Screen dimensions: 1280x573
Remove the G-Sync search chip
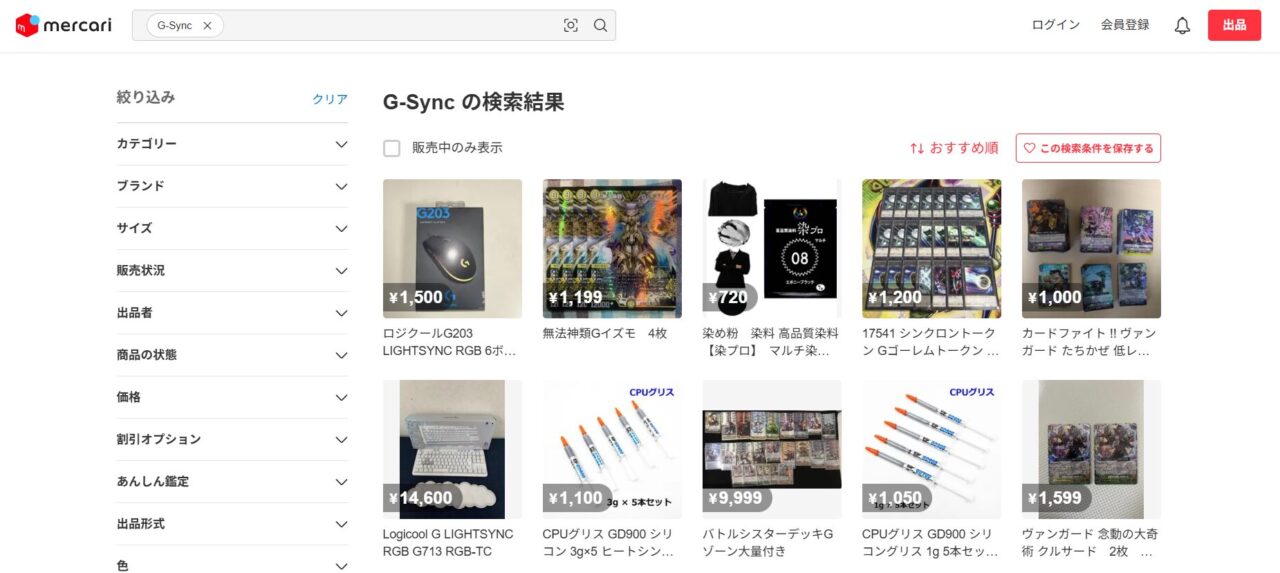pos(207,26)
